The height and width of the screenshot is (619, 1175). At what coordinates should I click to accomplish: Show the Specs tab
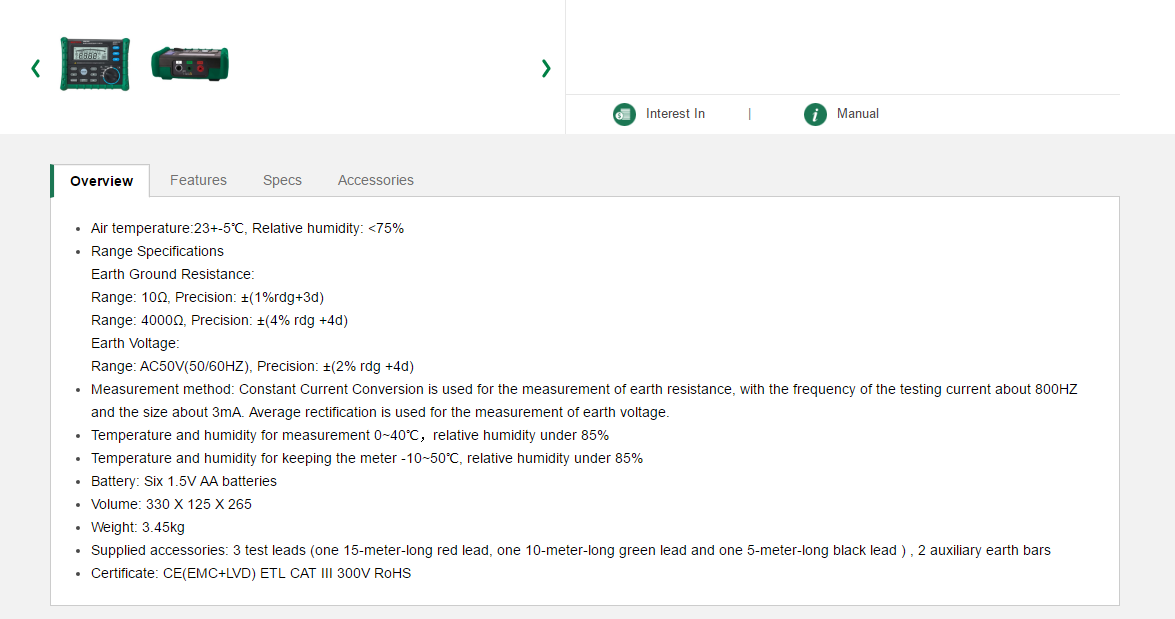(282, 180)
